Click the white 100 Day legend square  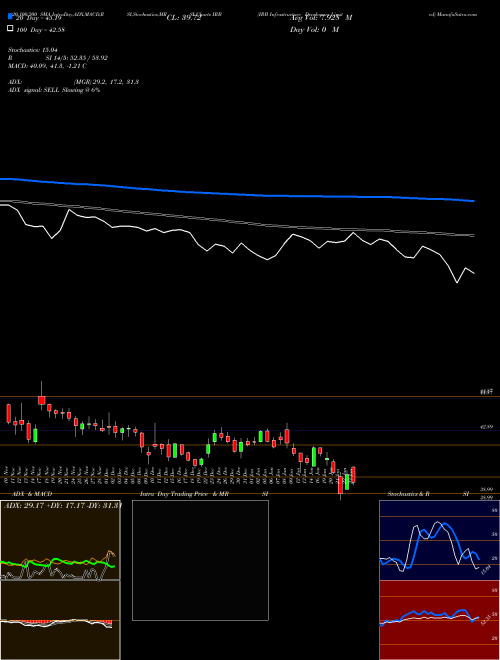(x=11, y=29)
